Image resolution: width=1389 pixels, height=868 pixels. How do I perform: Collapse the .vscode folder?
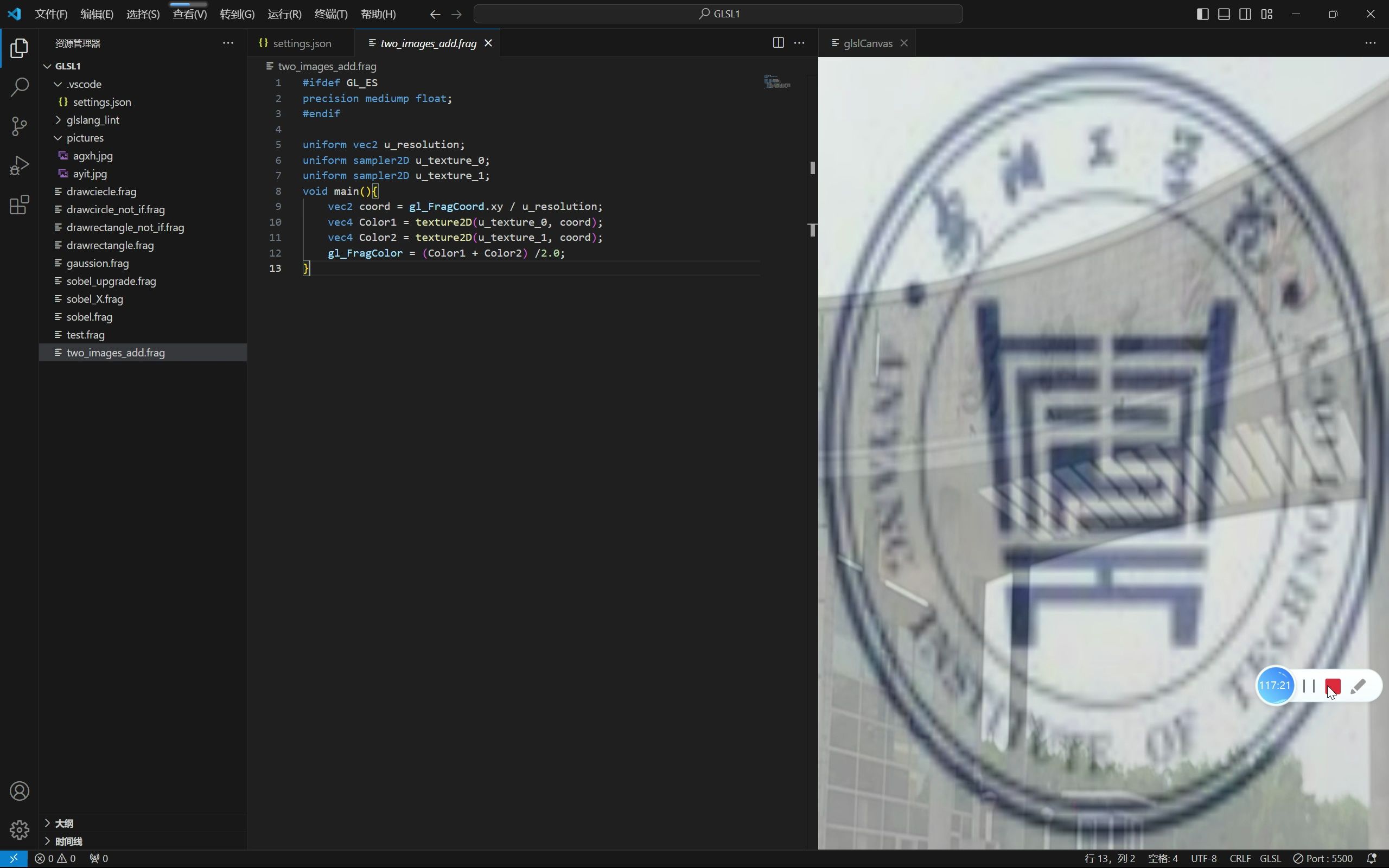[x=143, y=84]
